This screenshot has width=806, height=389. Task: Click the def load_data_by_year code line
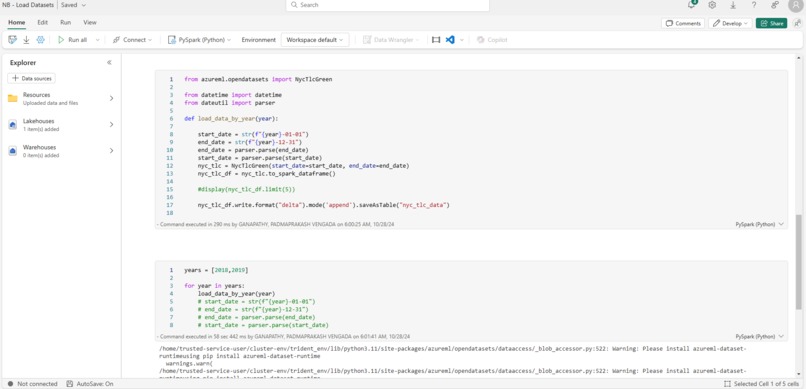click(231, 118)
